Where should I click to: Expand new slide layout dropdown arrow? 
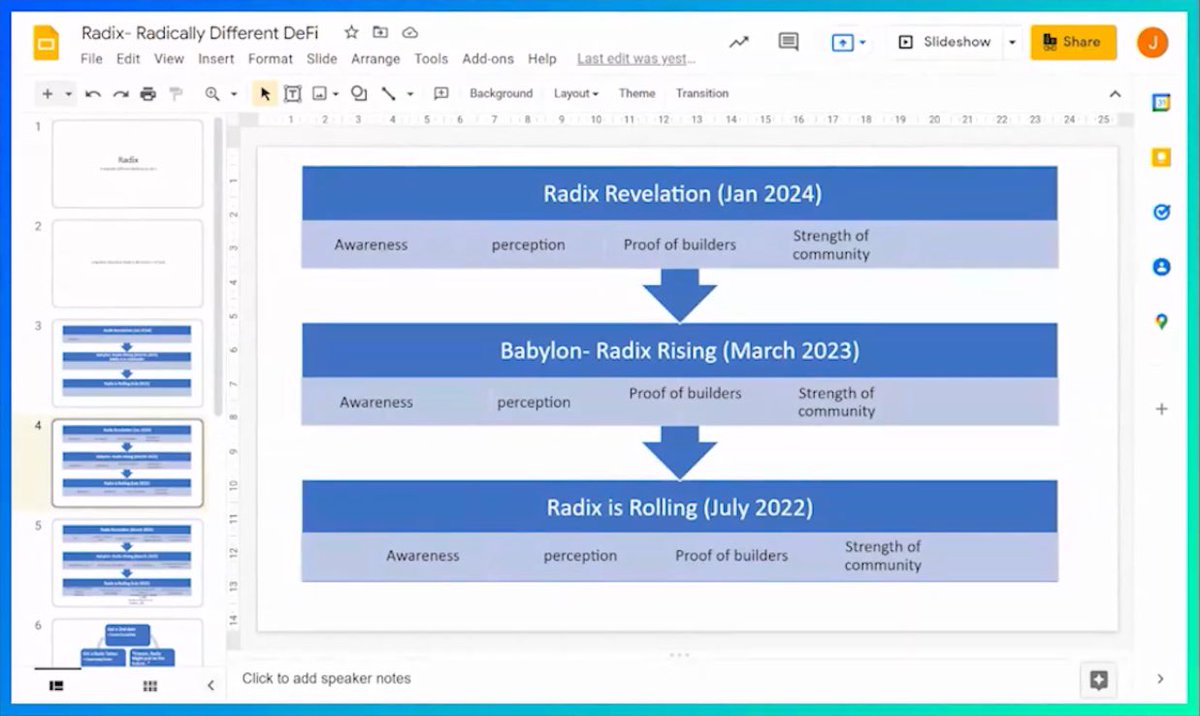[x=69, y=94]
